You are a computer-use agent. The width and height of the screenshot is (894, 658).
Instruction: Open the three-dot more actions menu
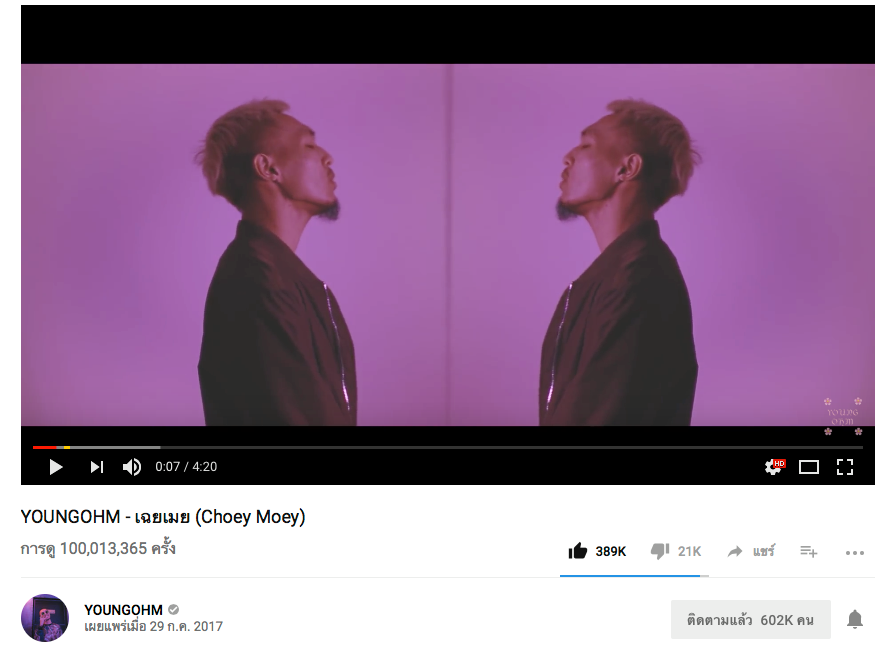(855, 553)
